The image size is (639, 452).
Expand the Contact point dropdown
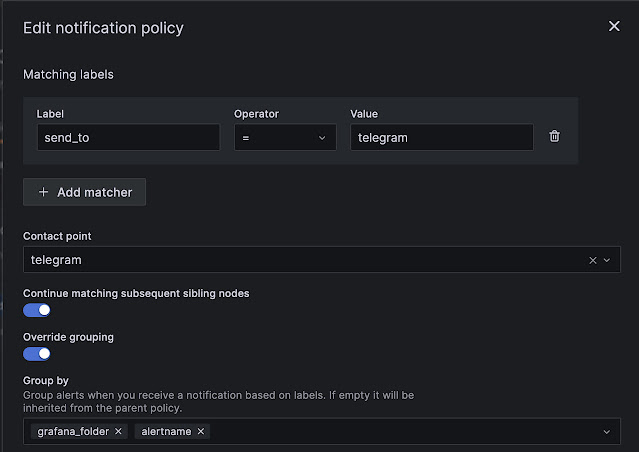click(606, 260)
